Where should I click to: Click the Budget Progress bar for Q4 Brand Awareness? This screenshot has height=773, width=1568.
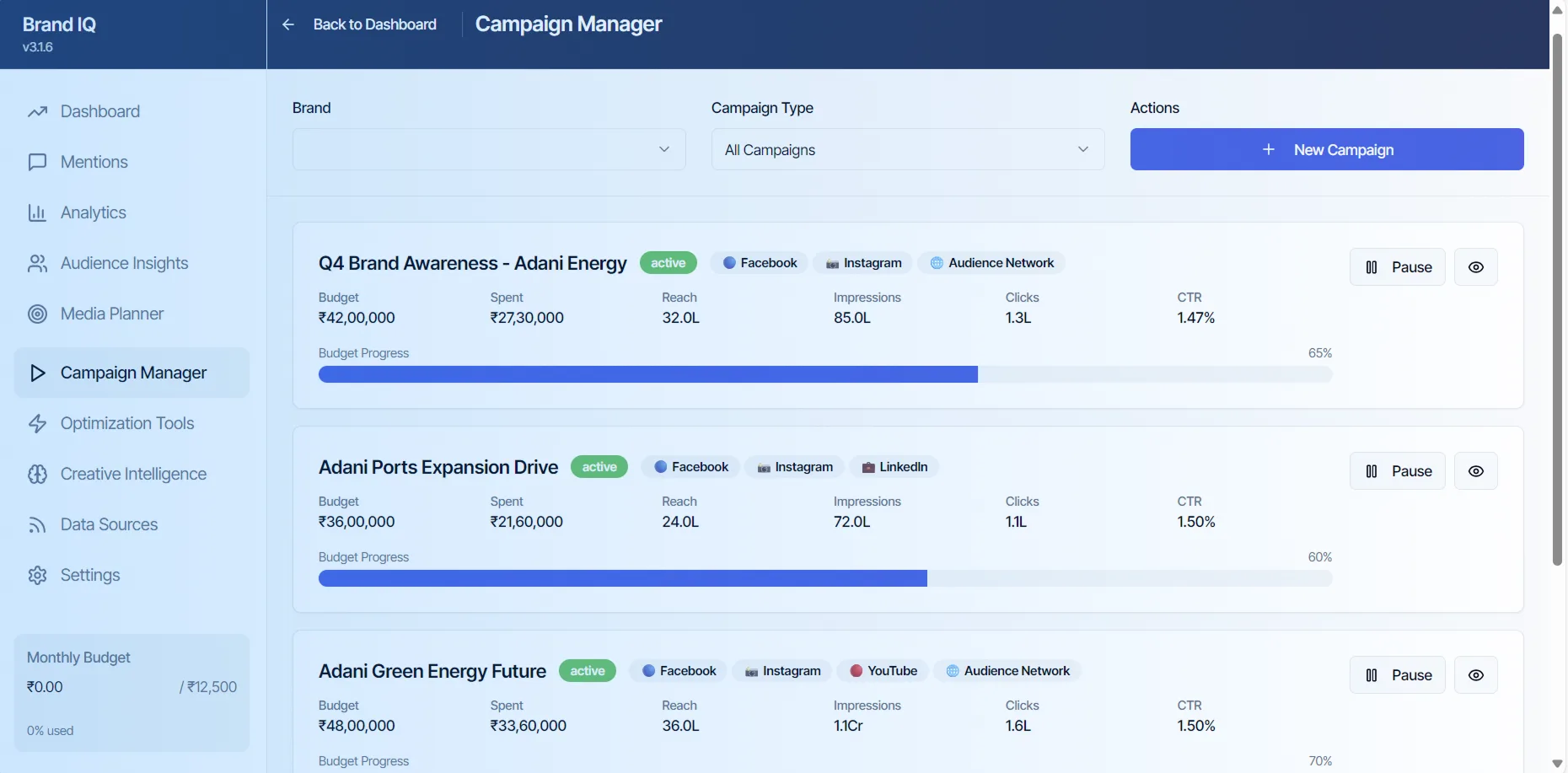tap(824, 374)
